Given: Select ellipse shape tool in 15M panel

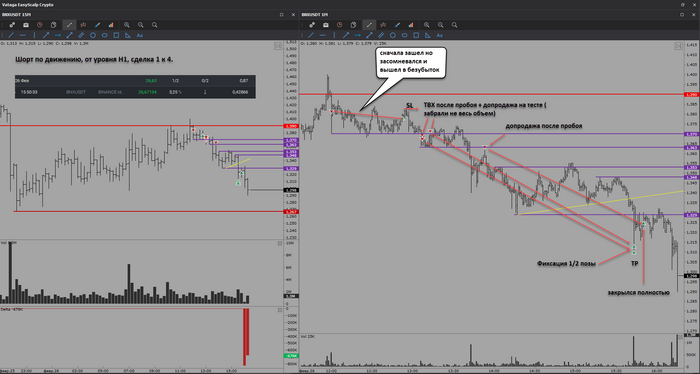Looking at the screenshot, I should 104,35.
